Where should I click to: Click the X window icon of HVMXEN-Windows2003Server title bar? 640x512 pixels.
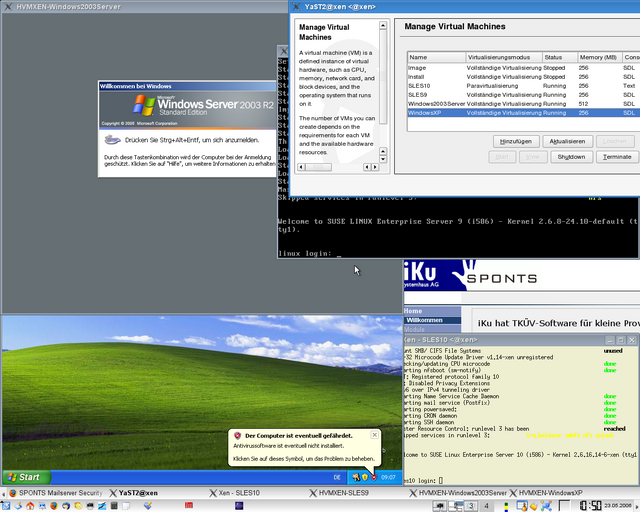[8, 7]
